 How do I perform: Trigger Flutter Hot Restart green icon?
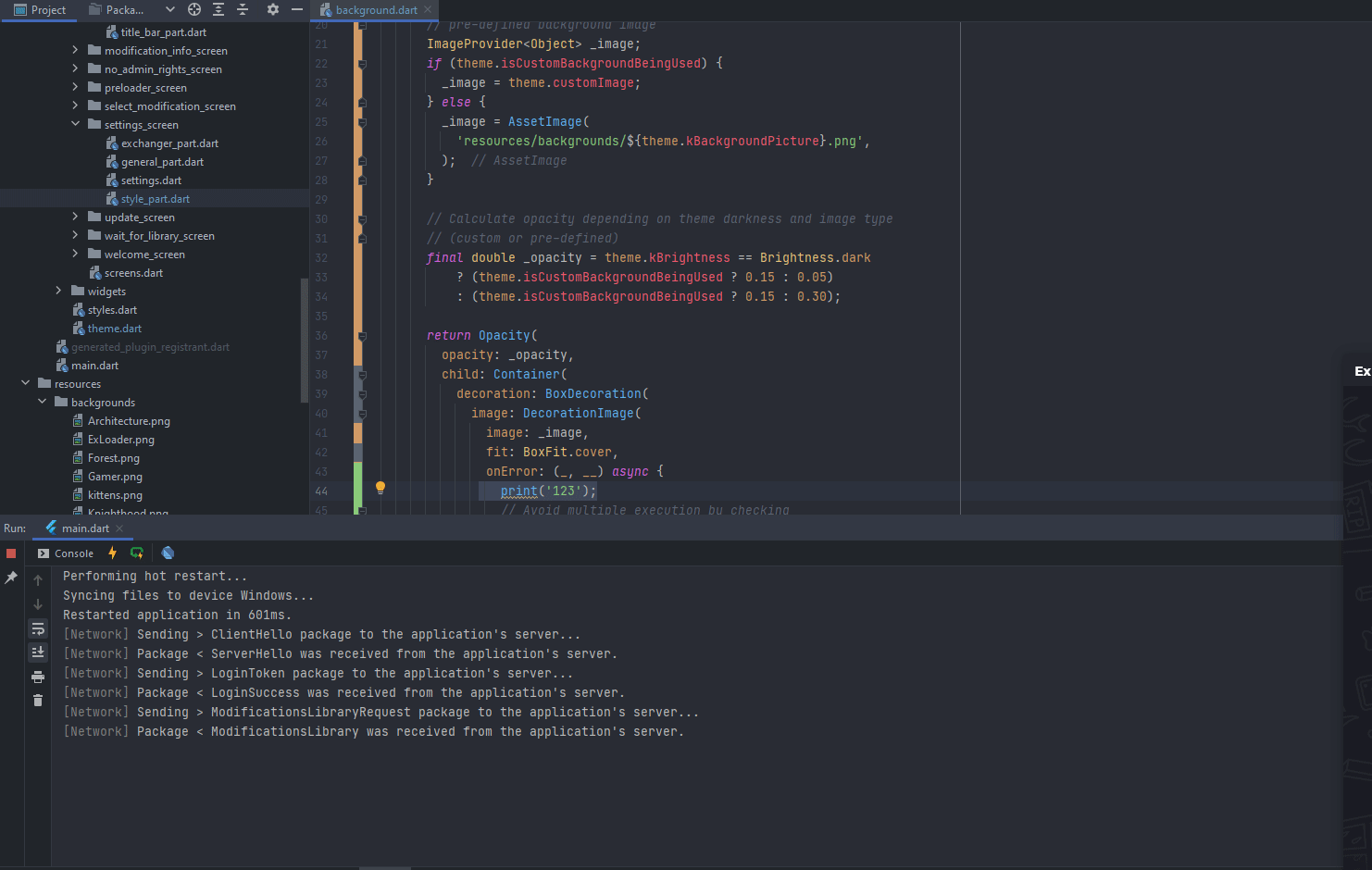137,553
